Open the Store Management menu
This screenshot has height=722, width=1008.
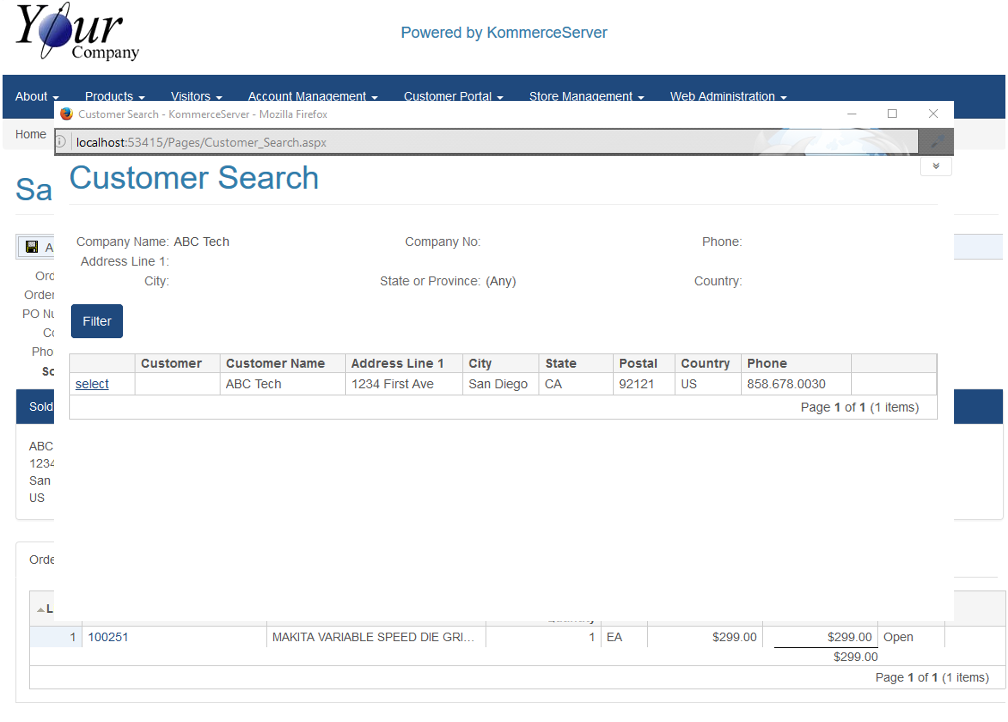(586, 97)
